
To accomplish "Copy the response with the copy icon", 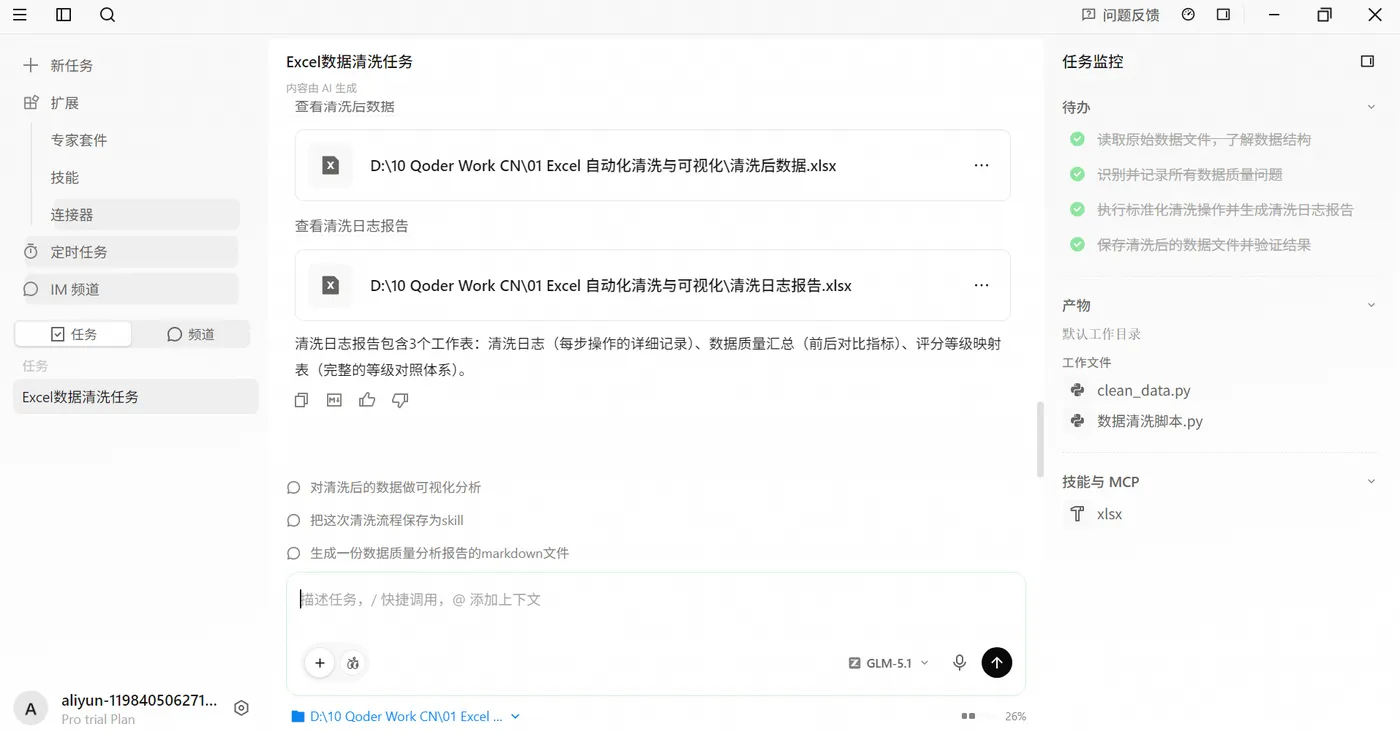I will click(301, 400).
